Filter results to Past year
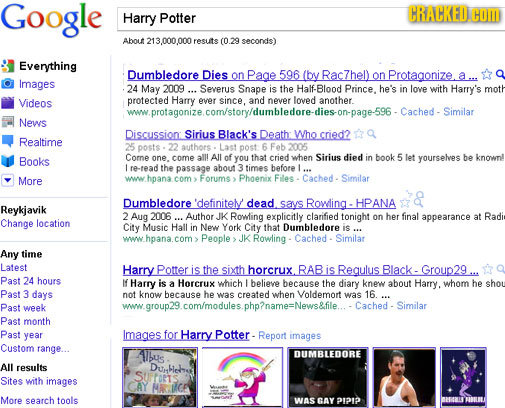The width and height of the screenshot is (505, 408). pyautogui.click(x=22, y=335)
